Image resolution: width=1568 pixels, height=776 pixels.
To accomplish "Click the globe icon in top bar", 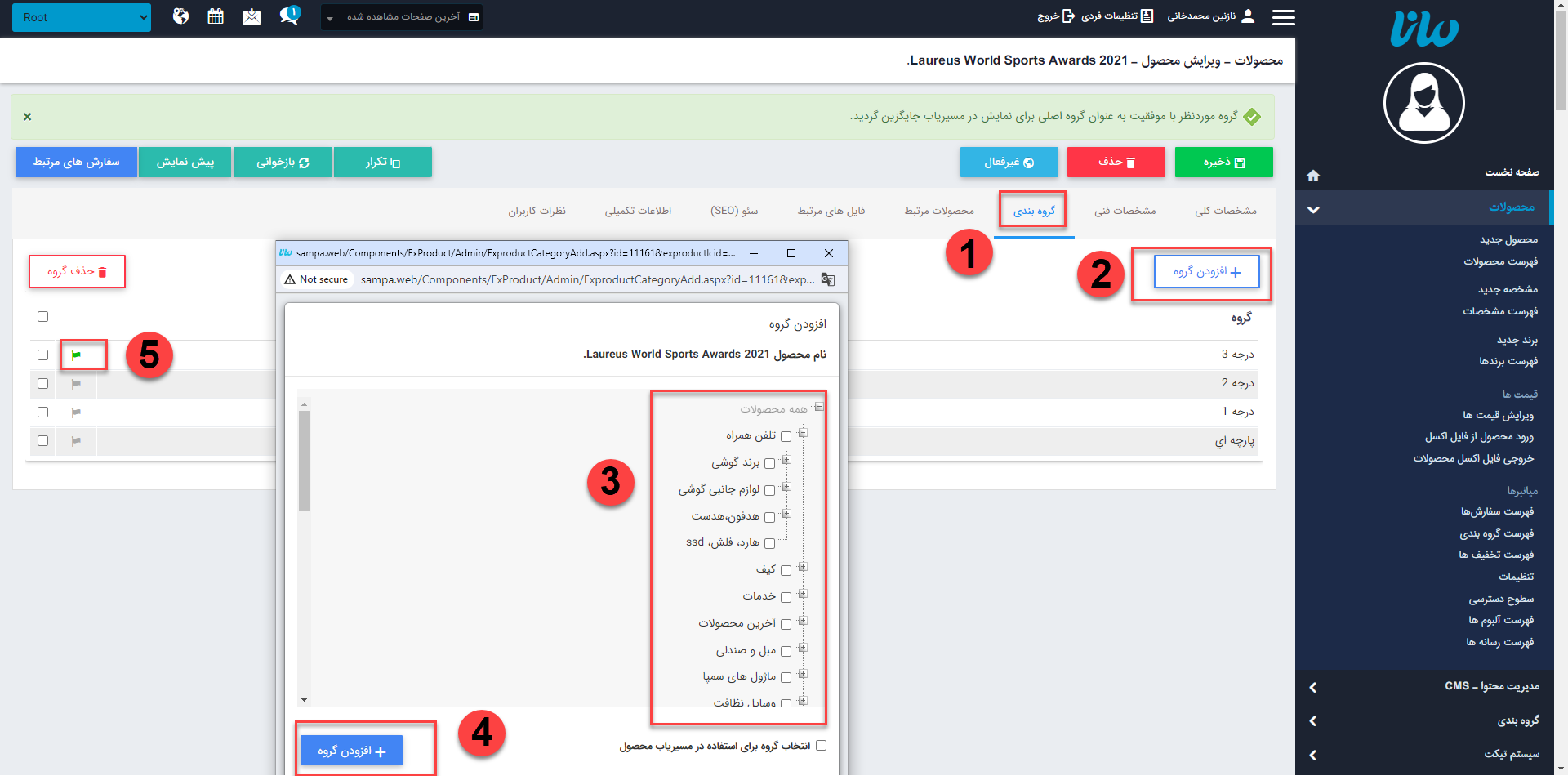I will 180,16.
